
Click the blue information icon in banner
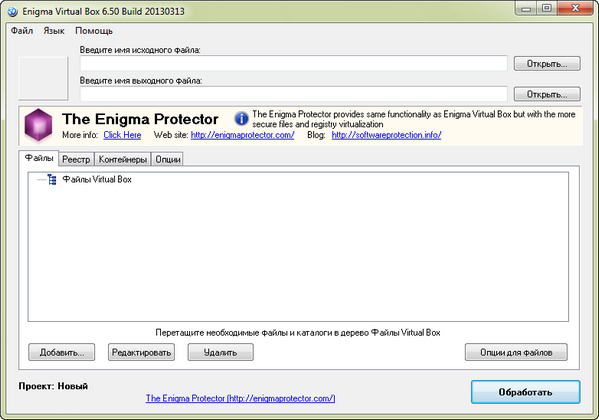coord(241,118)
